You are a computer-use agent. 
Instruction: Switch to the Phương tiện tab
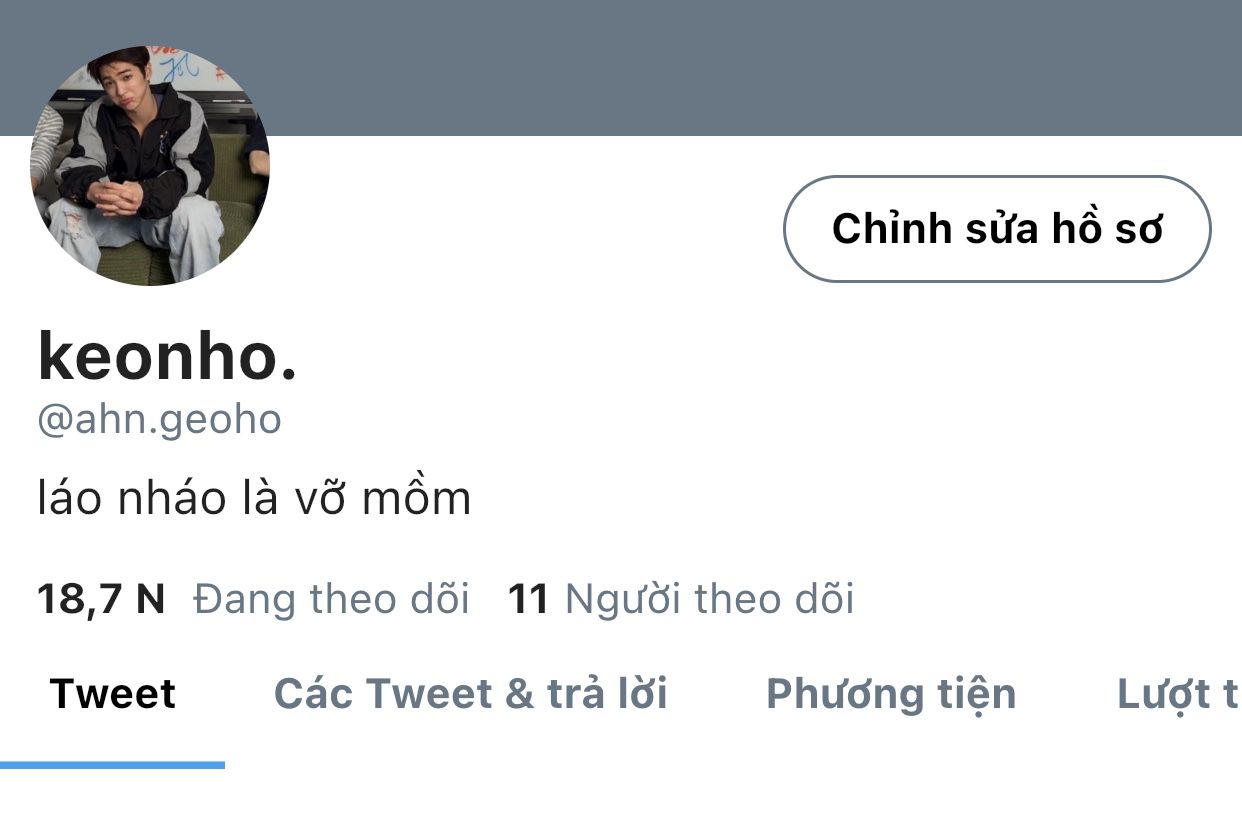[891, 694]
